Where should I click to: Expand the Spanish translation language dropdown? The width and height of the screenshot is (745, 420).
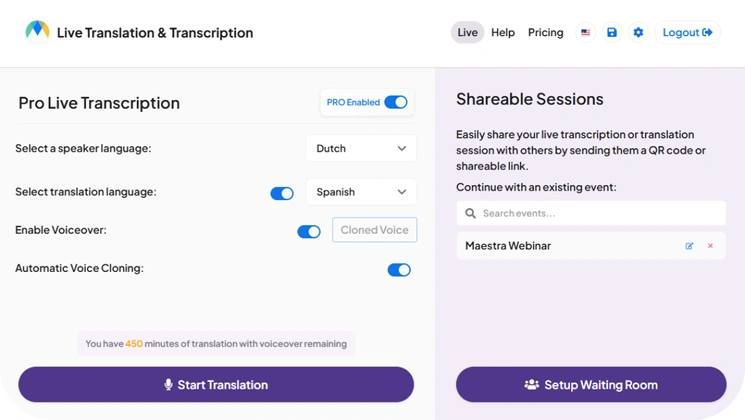pyautogui.click(x=361, y=192)
